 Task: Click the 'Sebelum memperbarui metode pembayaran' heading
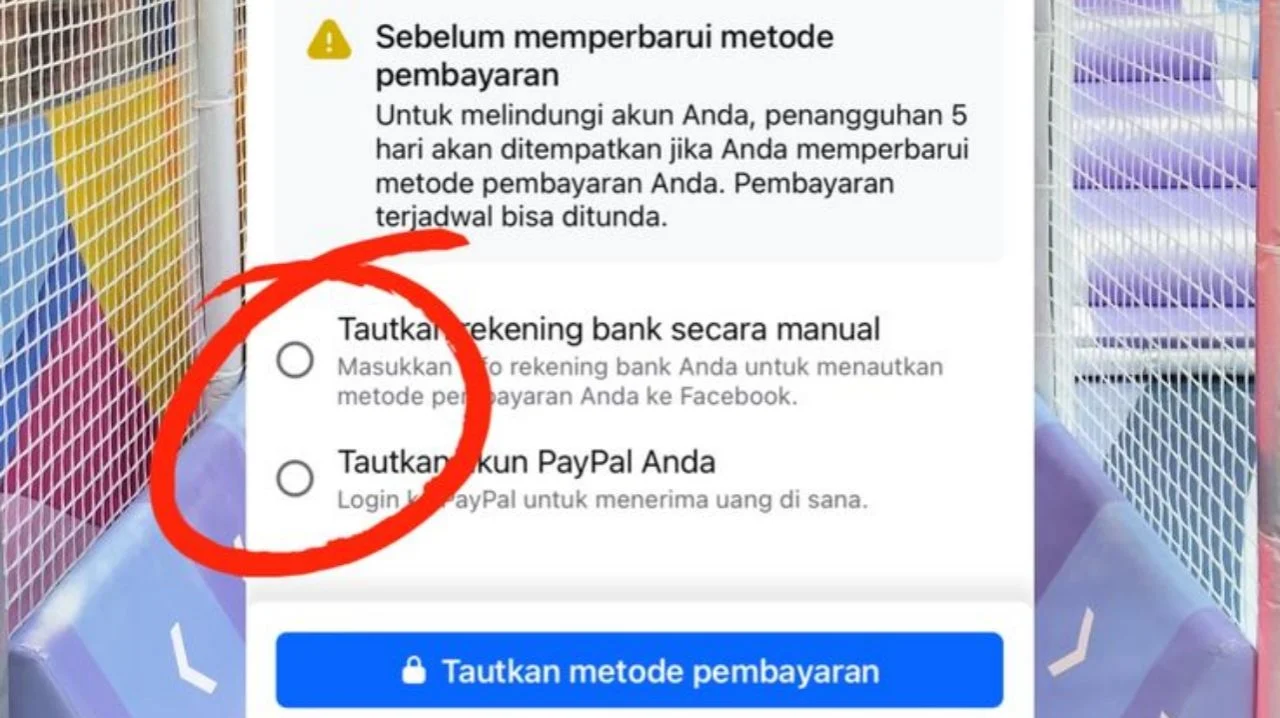604,56
